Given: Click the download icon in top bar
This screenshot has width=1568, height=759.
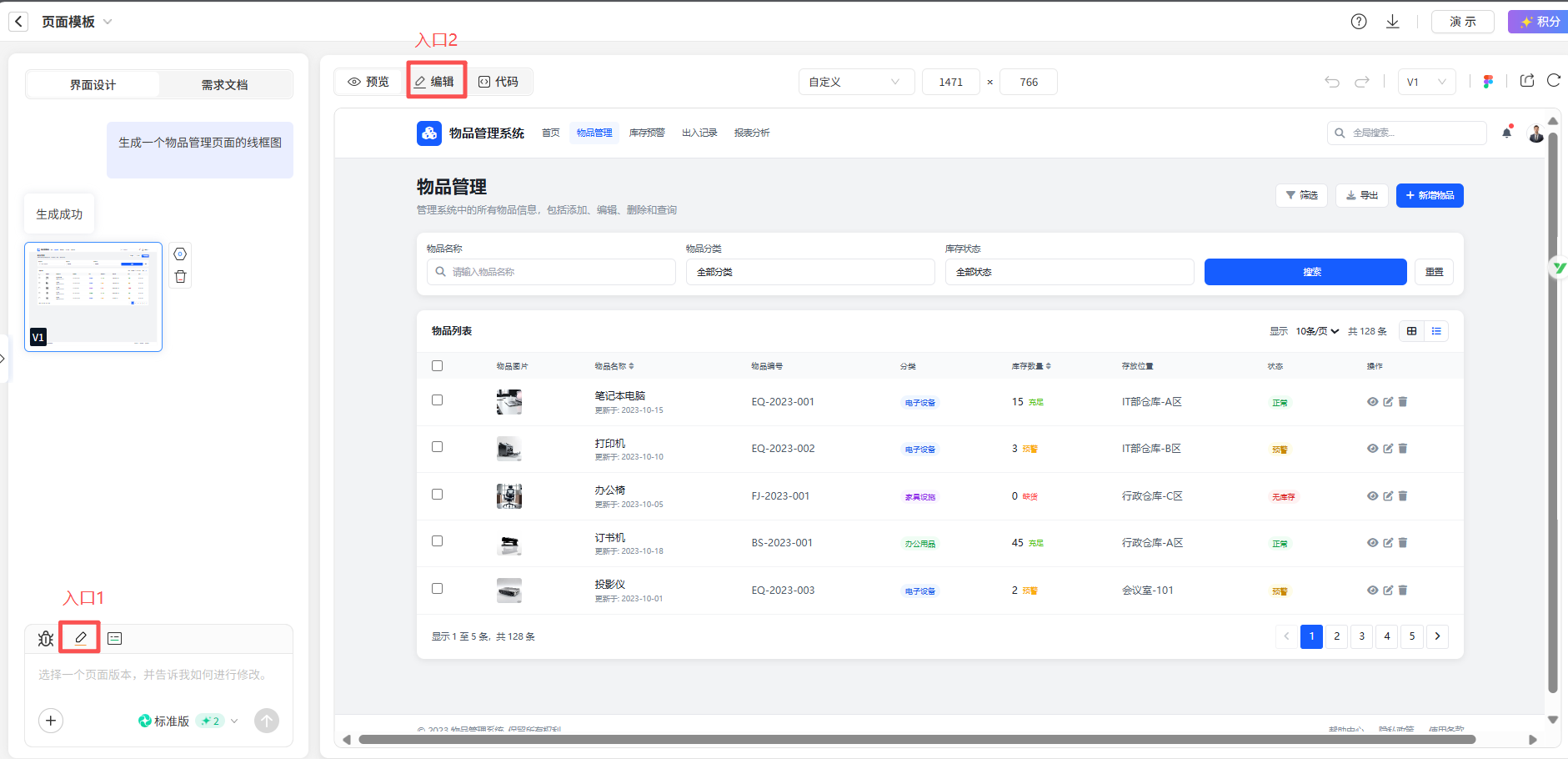Looking at the screenshot, I should 1392,22.
